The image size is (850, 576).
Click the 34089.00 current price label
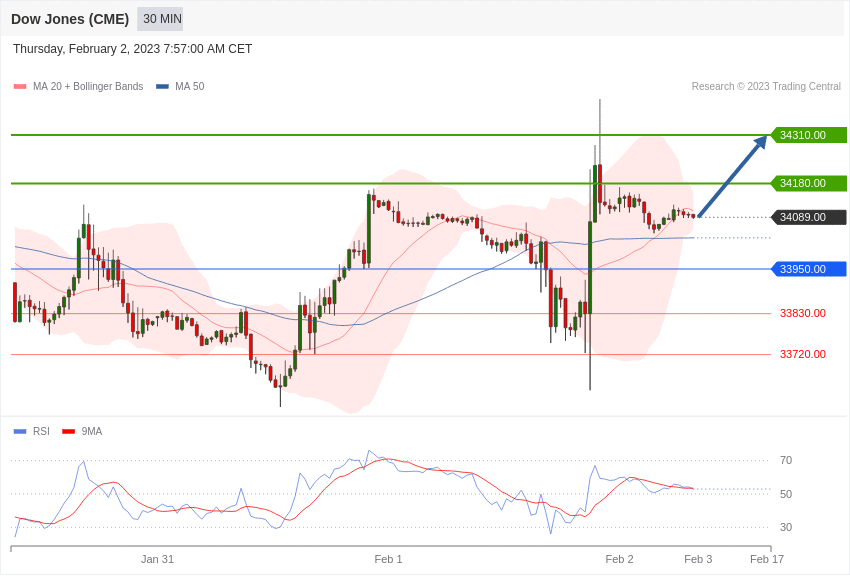pos(808,217)
